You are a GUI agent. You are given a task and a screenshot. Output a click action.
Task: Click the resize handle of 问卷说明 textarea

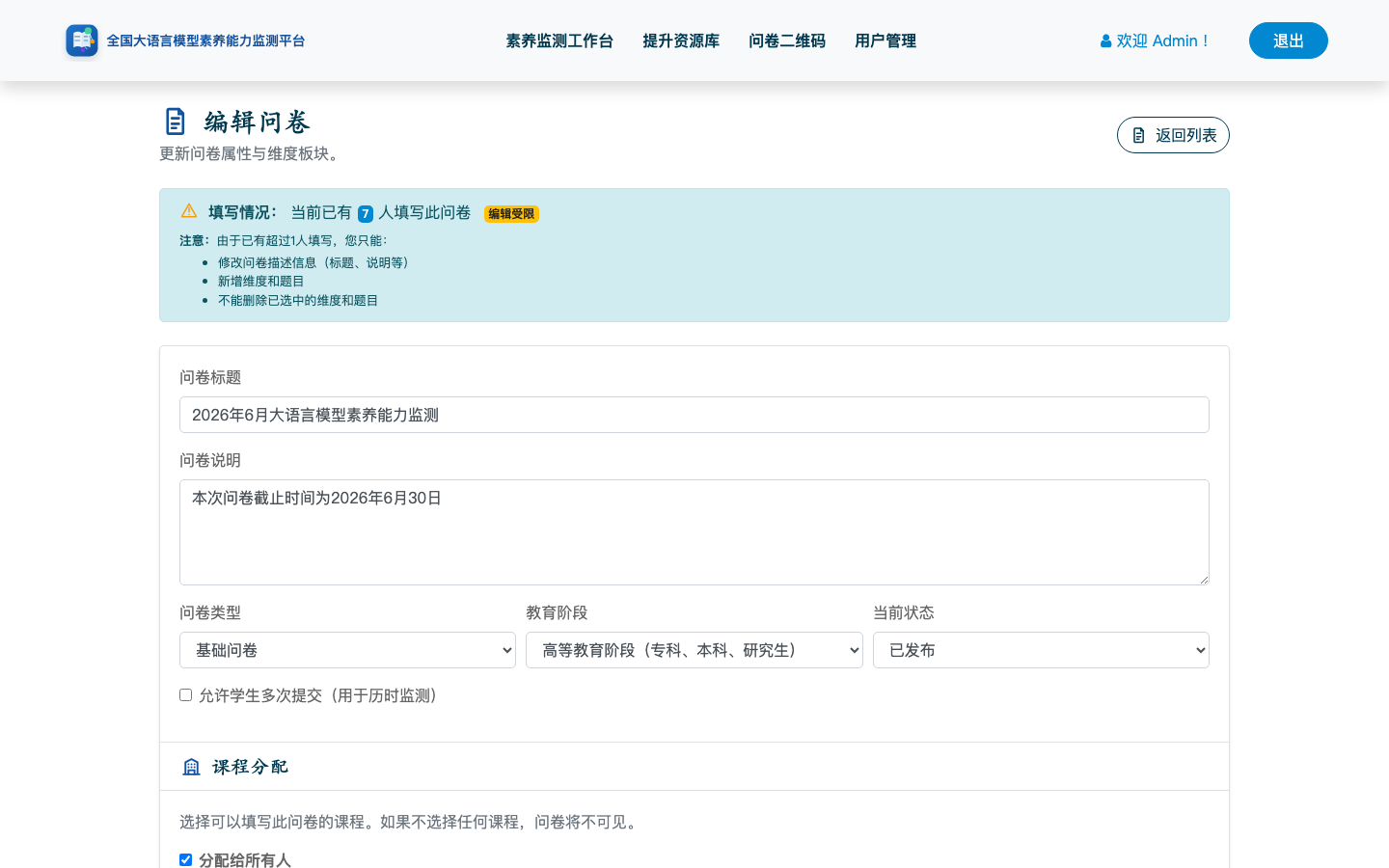tap(1203, 579)
